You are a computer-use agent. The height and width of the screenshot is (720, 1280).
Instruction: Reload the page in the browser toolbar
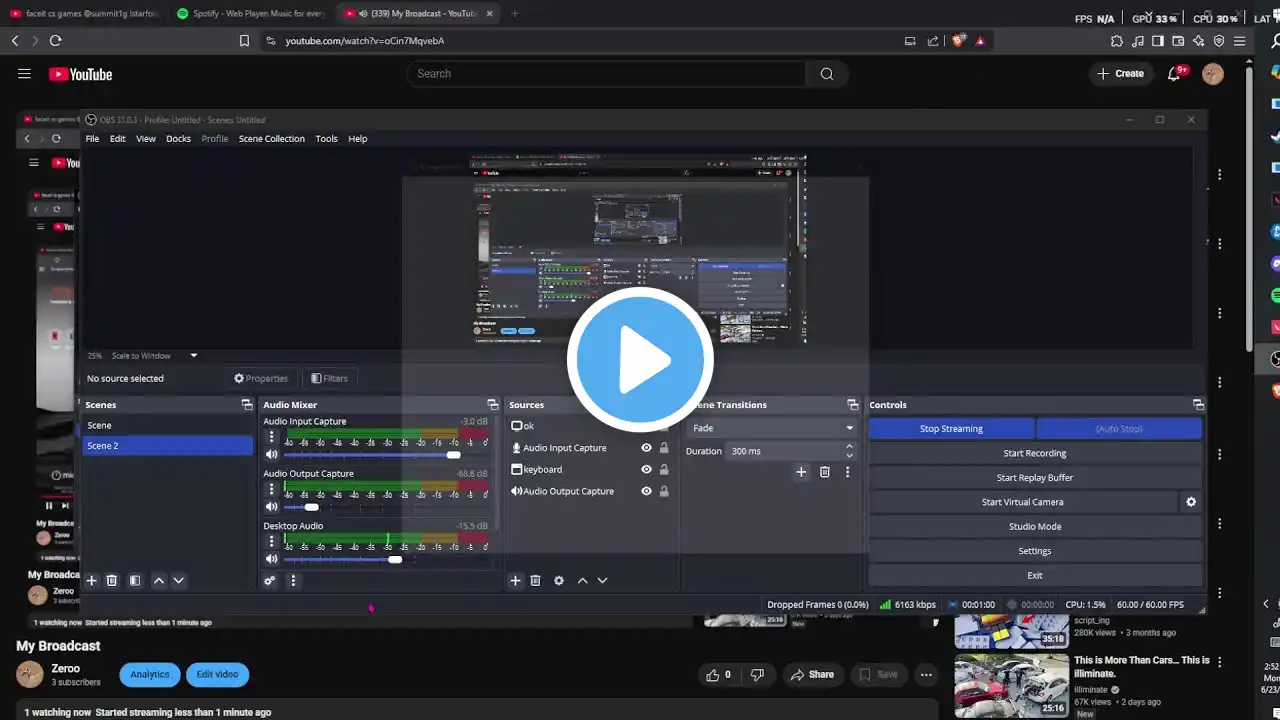pyautogui.click(x=55, y=41)
